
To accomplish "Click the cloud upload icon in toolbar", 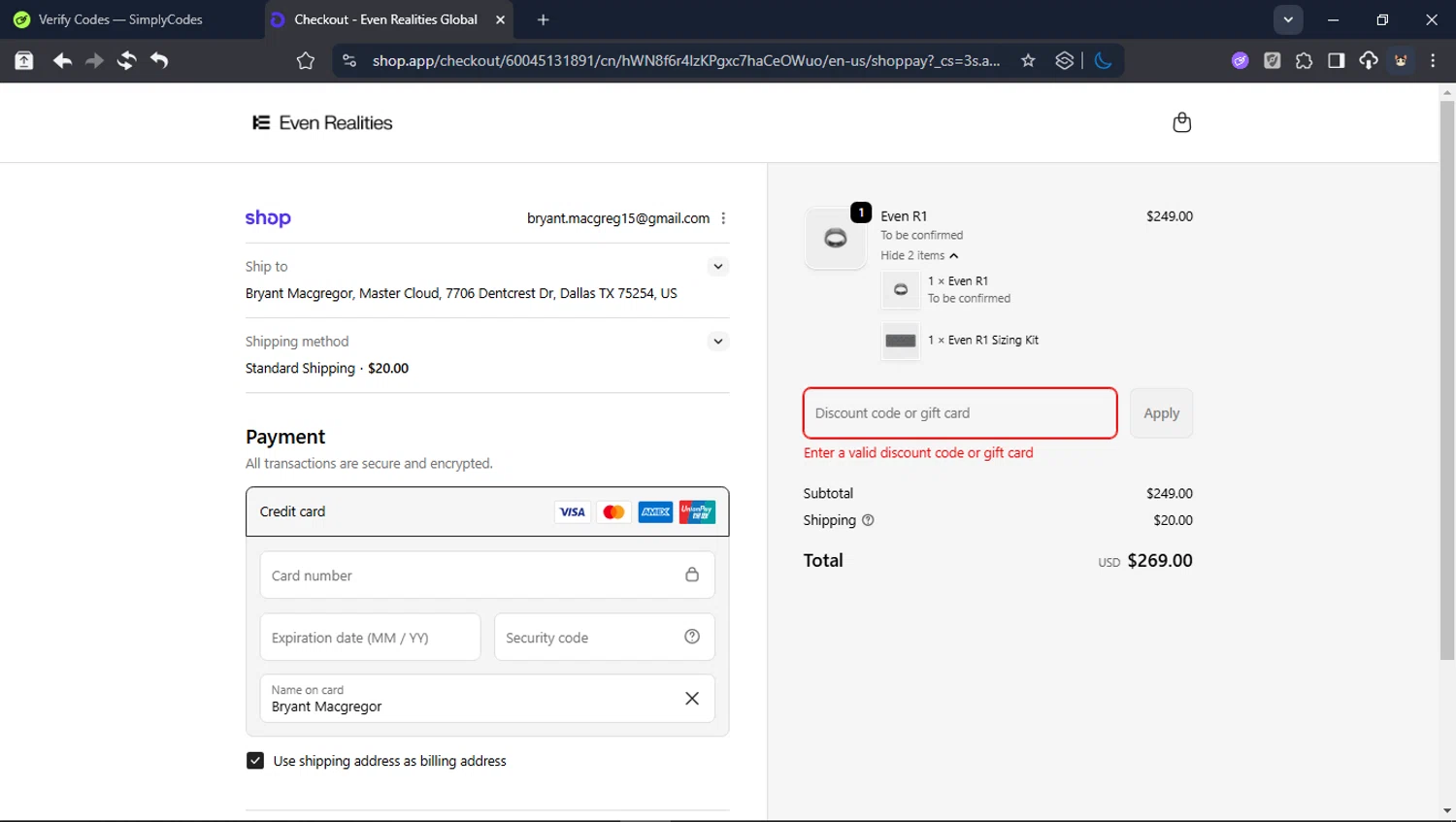I will pos(1369,60).
